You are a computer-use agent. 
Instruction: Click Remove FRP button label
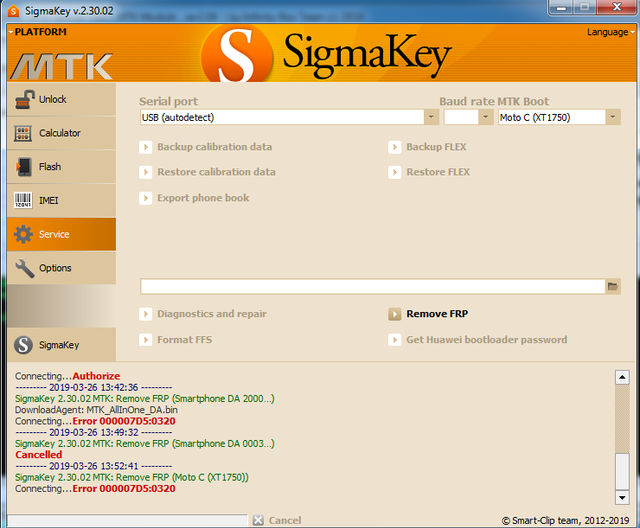click(x=437, y=314)
